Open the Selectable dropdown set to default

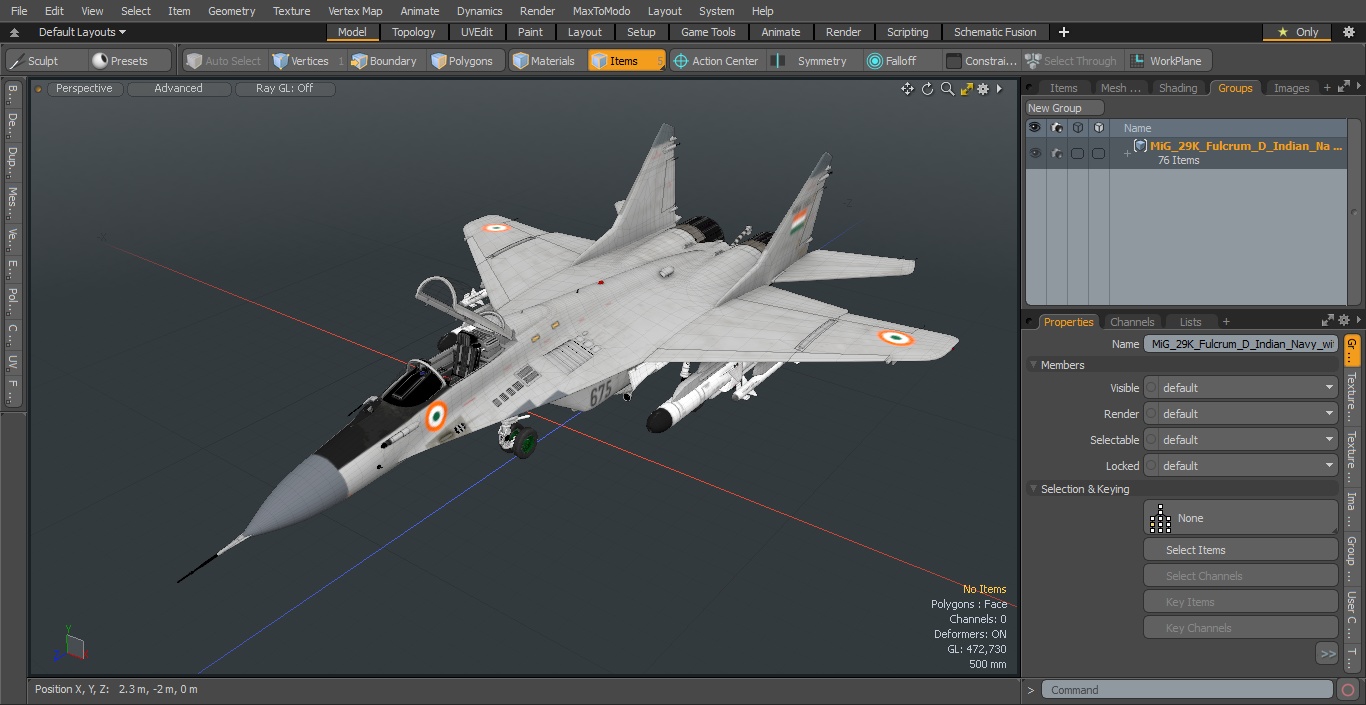[x=1240, y=440]
